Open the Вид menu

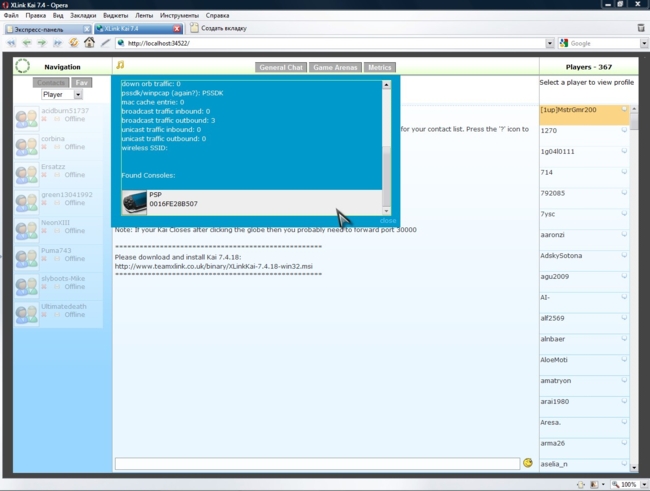(58, 15)
